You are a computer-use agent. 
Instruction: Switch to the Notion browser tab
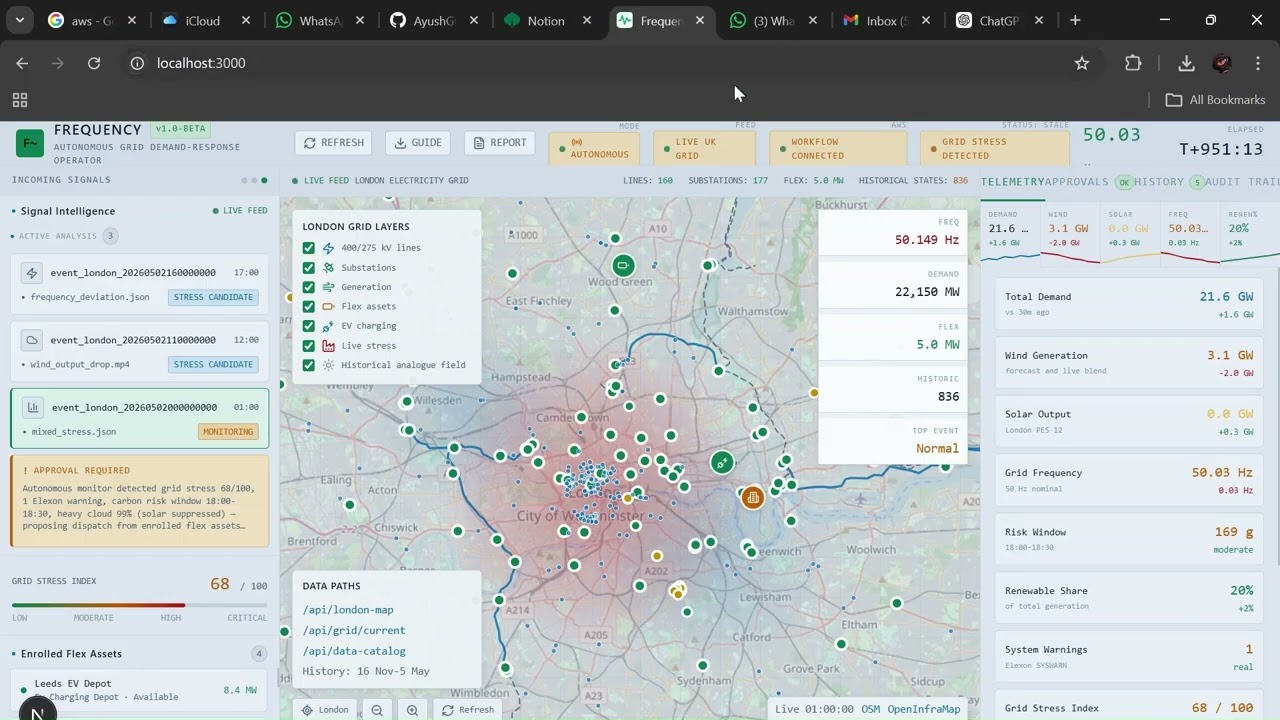546,20
